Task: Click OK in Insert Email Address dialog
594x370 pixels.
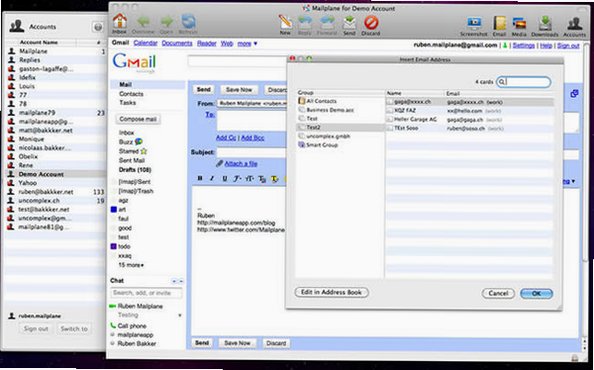Action: (x=536, y=294)
